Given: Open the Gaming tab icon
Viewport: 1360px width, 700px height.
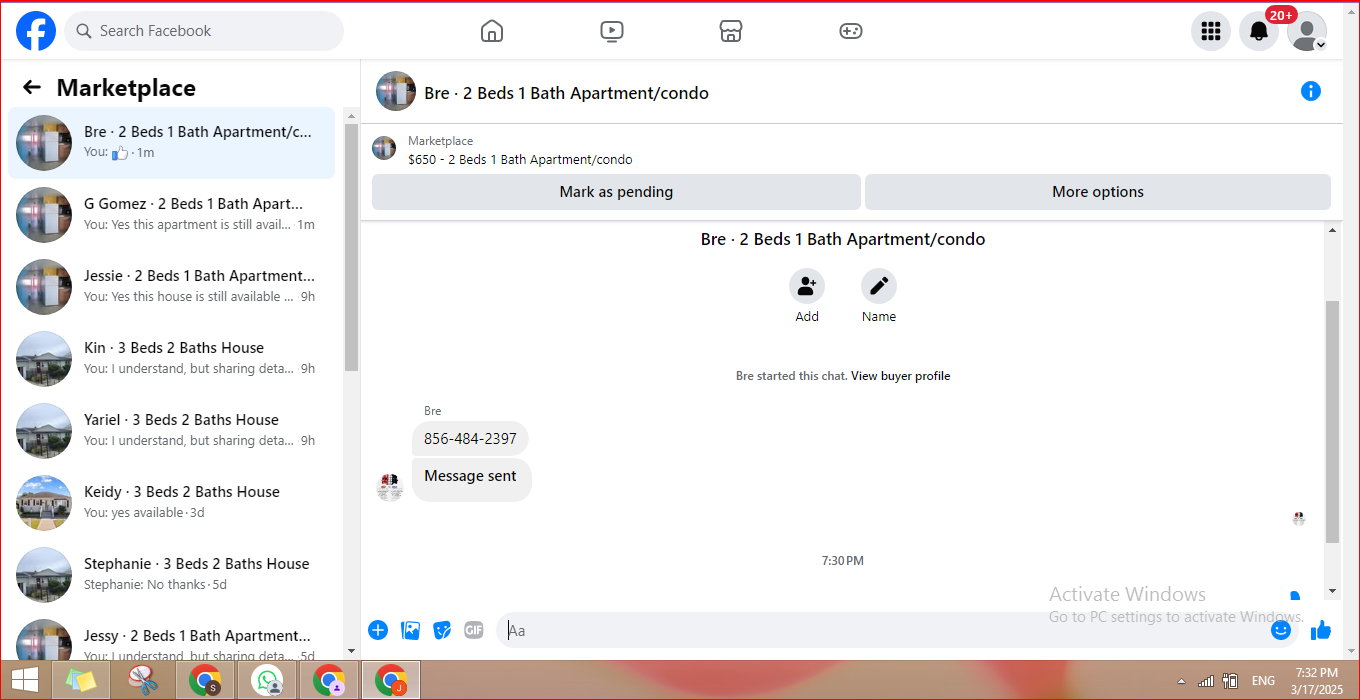Looking at the screenshot, I should click(x=851, y=31).
